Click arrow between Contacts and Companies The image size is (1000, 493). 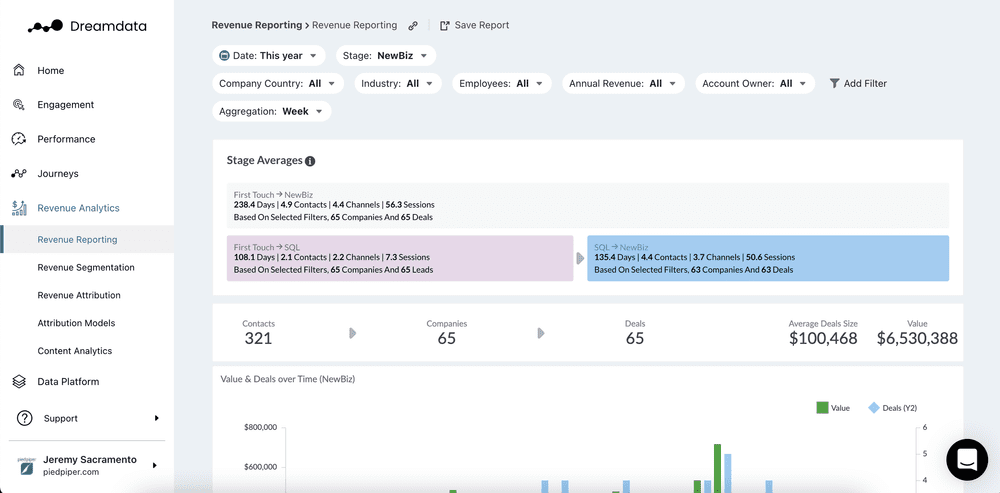353,333
